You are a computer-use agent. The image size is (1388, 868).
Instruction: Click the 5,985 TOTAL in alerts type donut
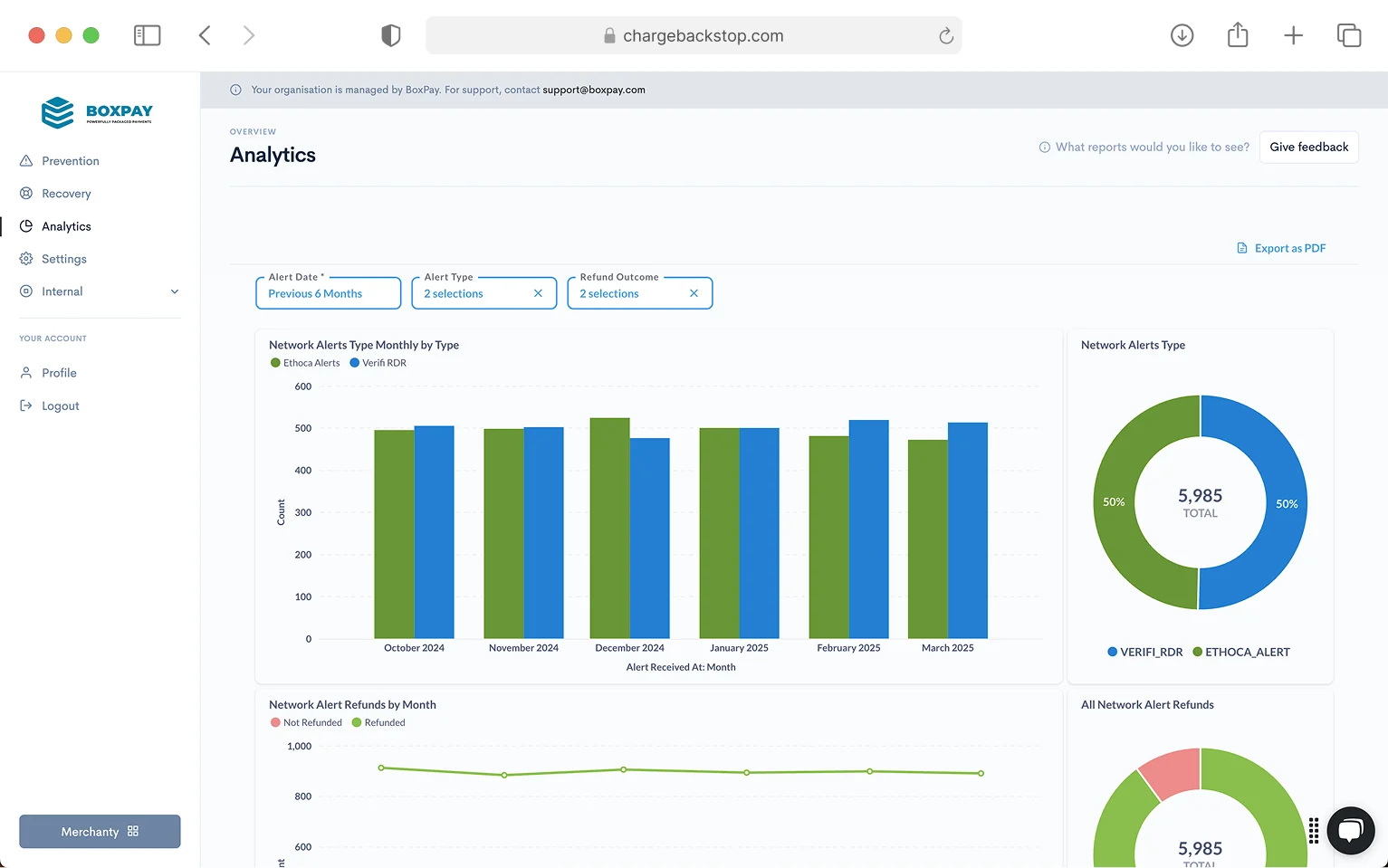[x=1200, y=502]
